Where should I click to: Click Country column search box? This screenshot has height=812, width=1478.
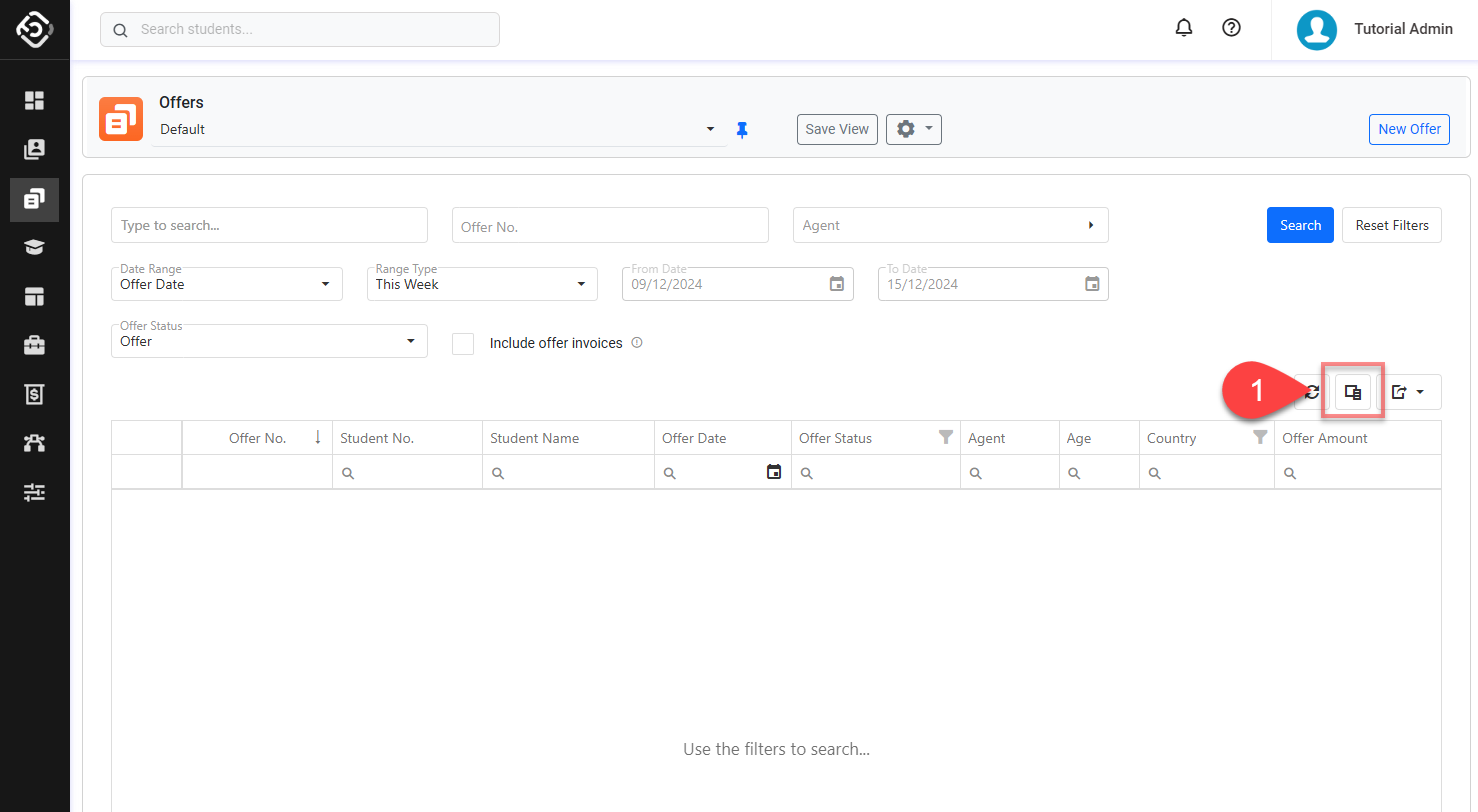tap(1206, 472)
